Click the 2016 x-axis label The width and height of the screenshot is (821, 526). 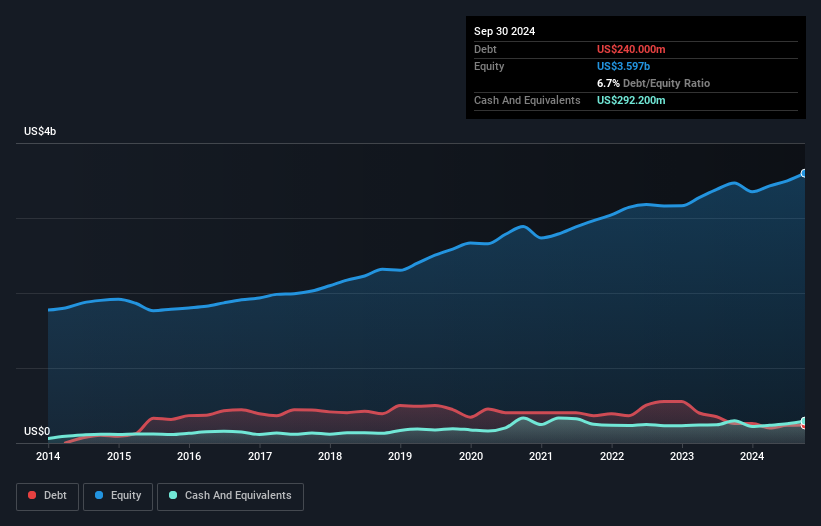[x=189, y=456]
